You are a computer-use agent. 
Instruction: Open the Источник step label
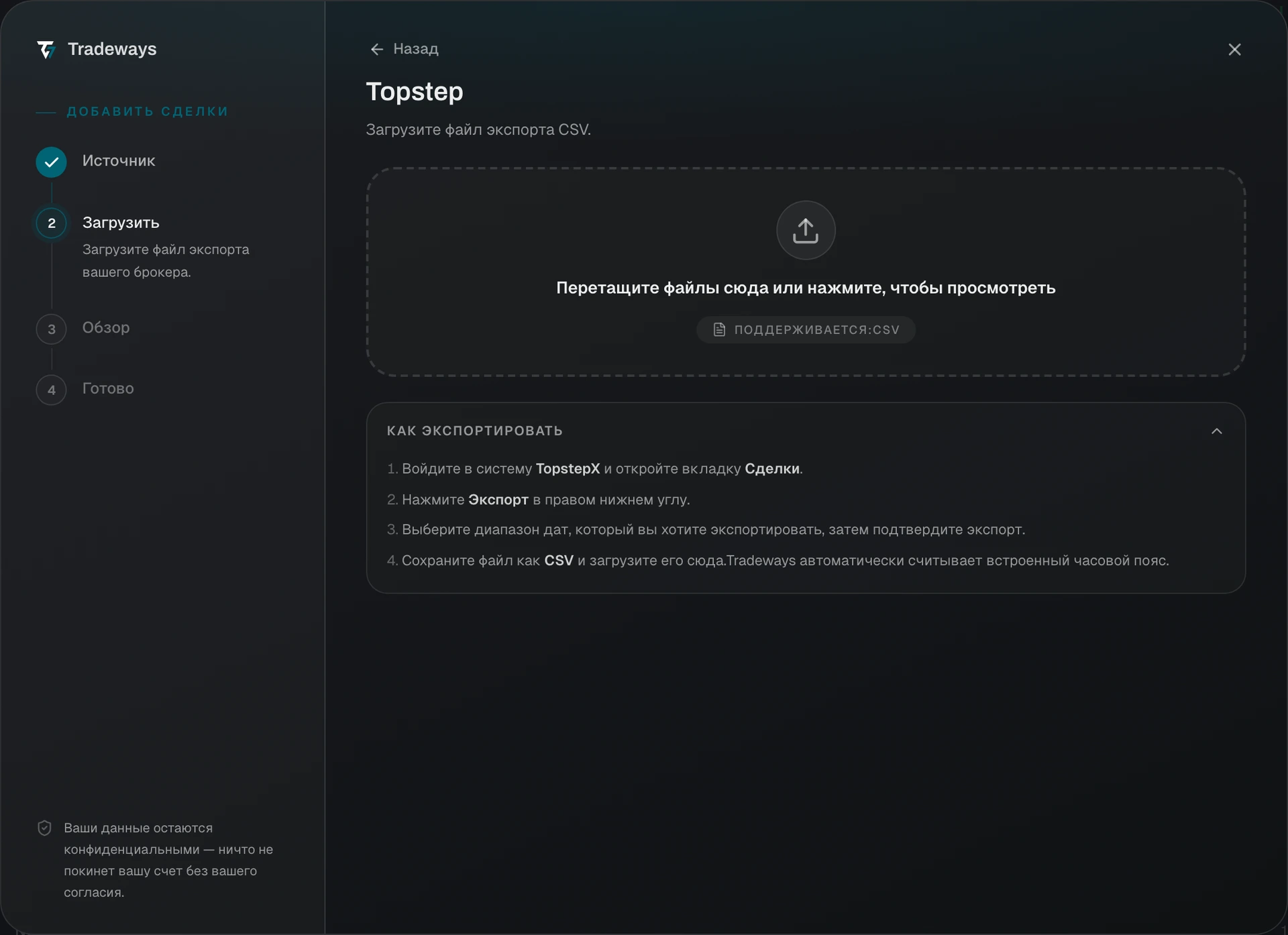(119, 160)
